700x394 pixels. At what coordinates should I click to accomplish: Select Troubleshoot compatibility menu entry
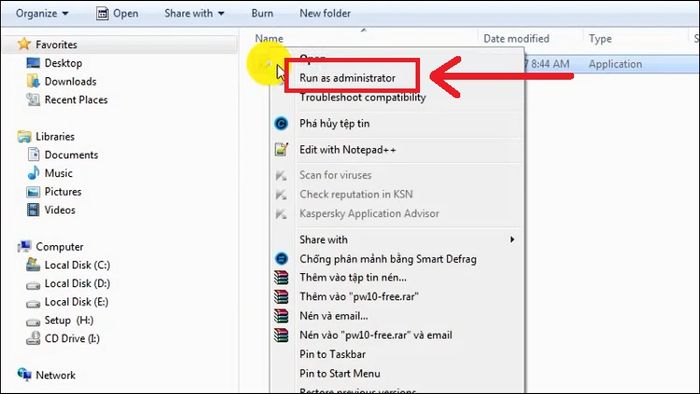362,97
